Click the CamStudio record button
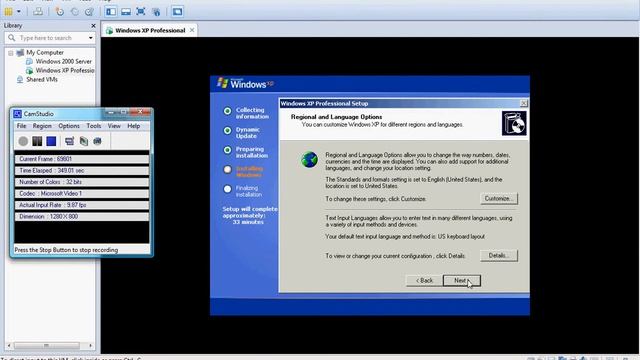This screenshot has height=360, width=640. 23,141
